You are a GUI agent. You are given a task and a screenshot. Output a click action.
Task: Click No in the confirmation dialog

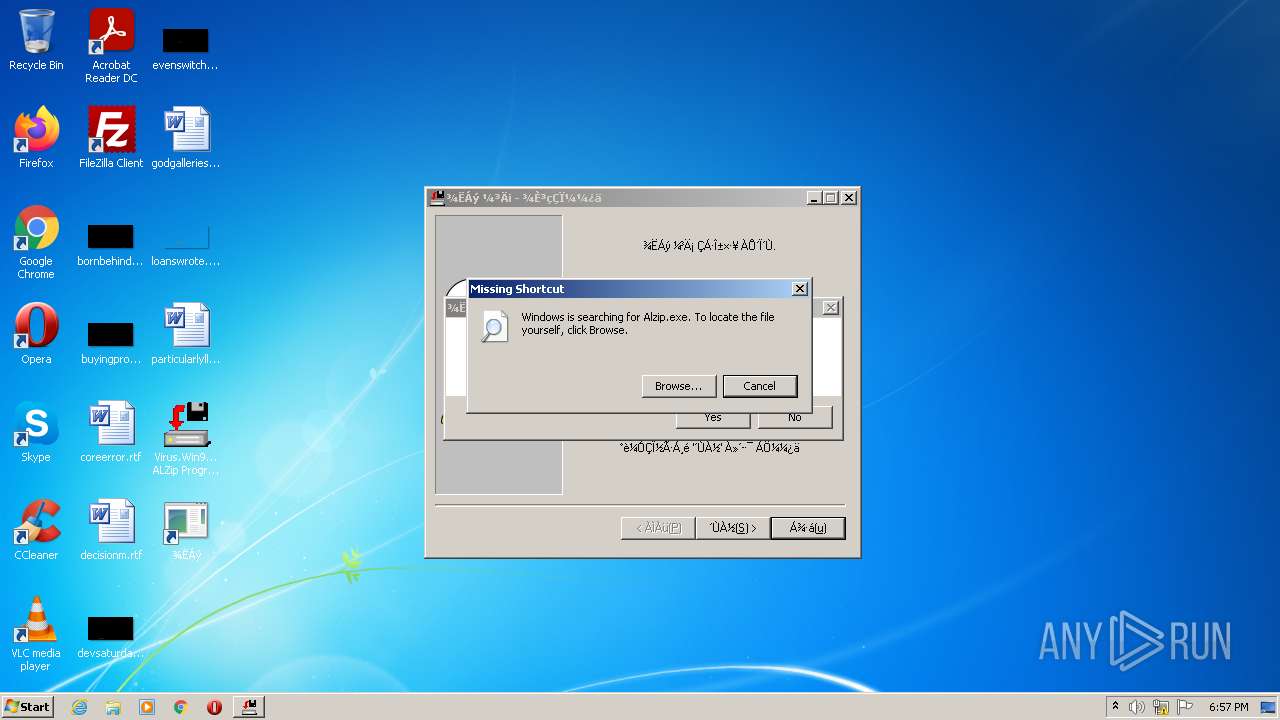794,417
